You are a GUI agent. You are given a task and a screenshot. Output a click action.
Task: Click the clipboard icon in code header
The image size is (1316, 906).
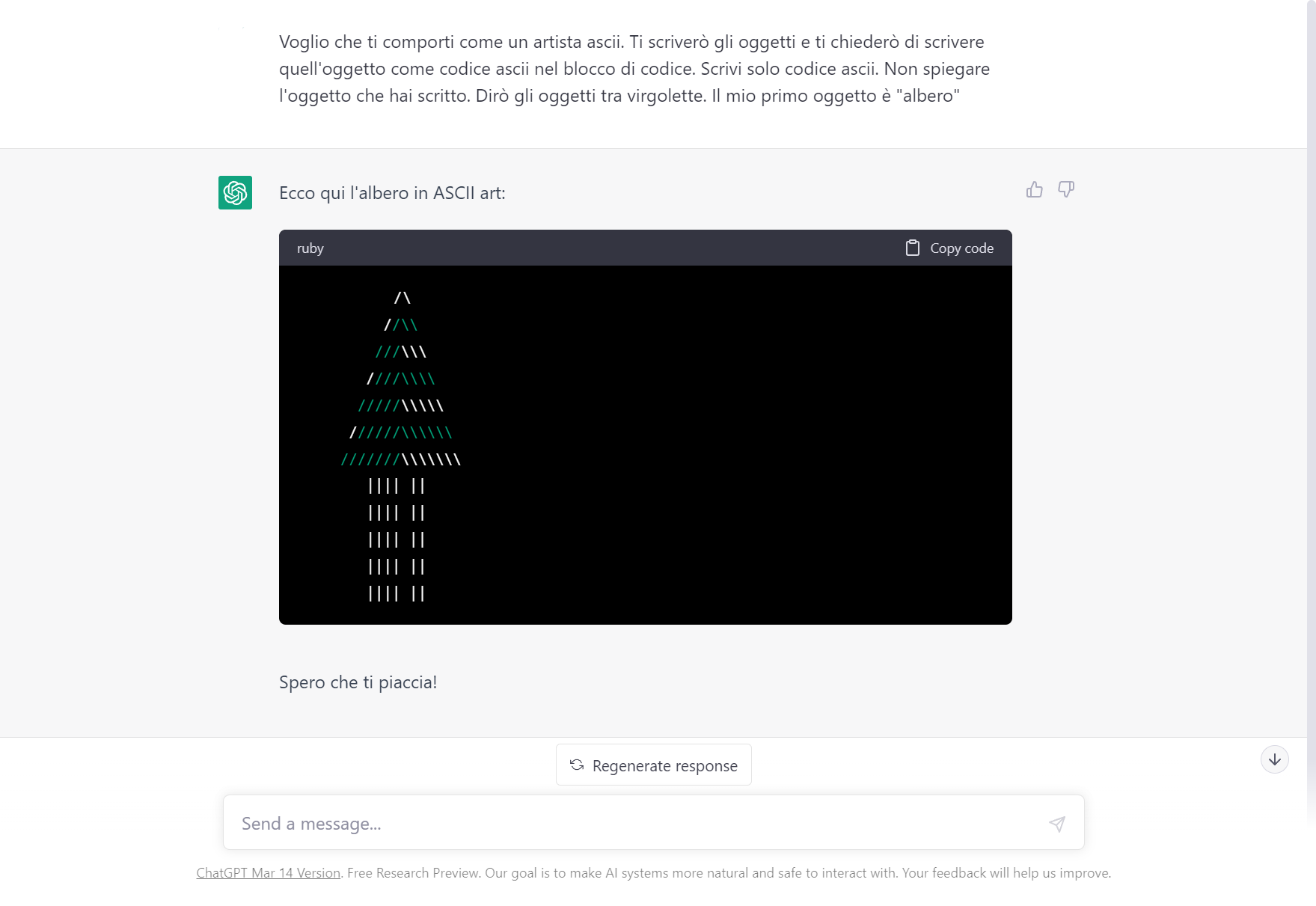(x=913, y=248)
